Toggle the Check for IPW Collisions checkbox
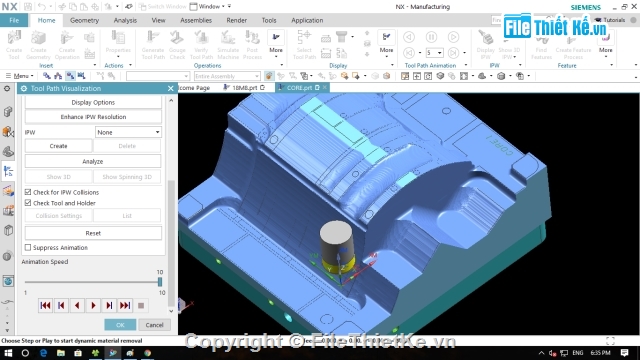This screenshot has height=360, width=640. click(x=28, y=192)
